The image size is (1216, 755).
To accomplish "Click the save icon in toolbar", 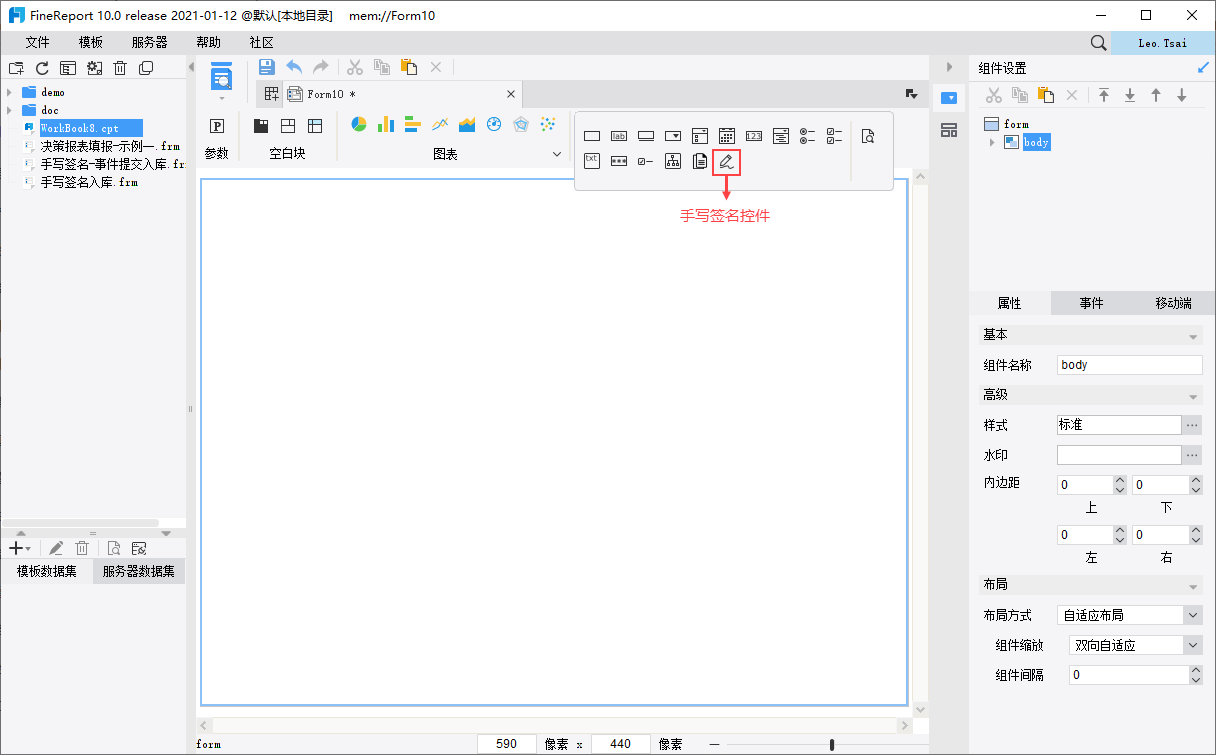I will pos(267,67).
